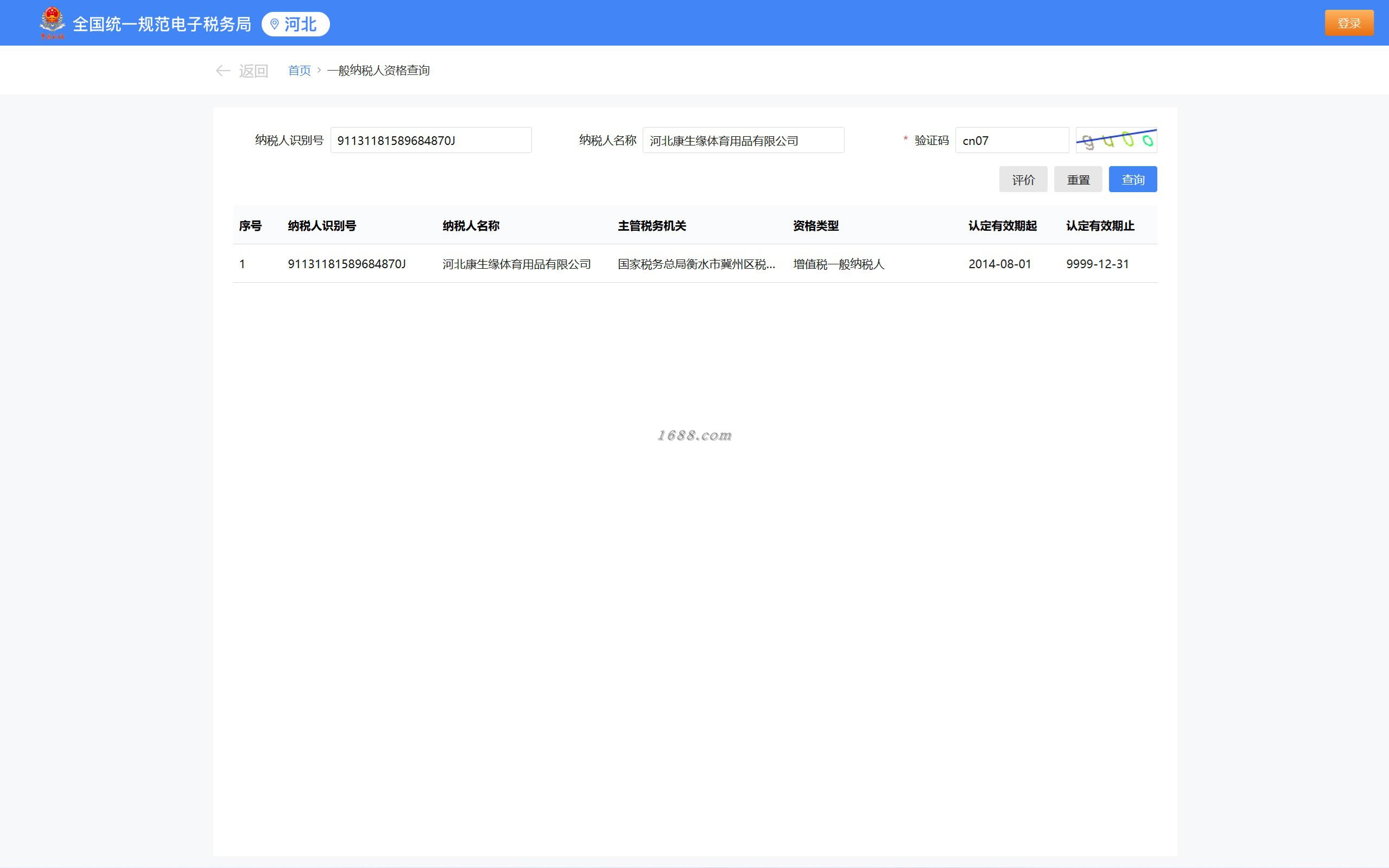1389x868 pixels.
Task: Select the result row taxpayer ID 91131181589684870J
Action: (x=347, y=264)
